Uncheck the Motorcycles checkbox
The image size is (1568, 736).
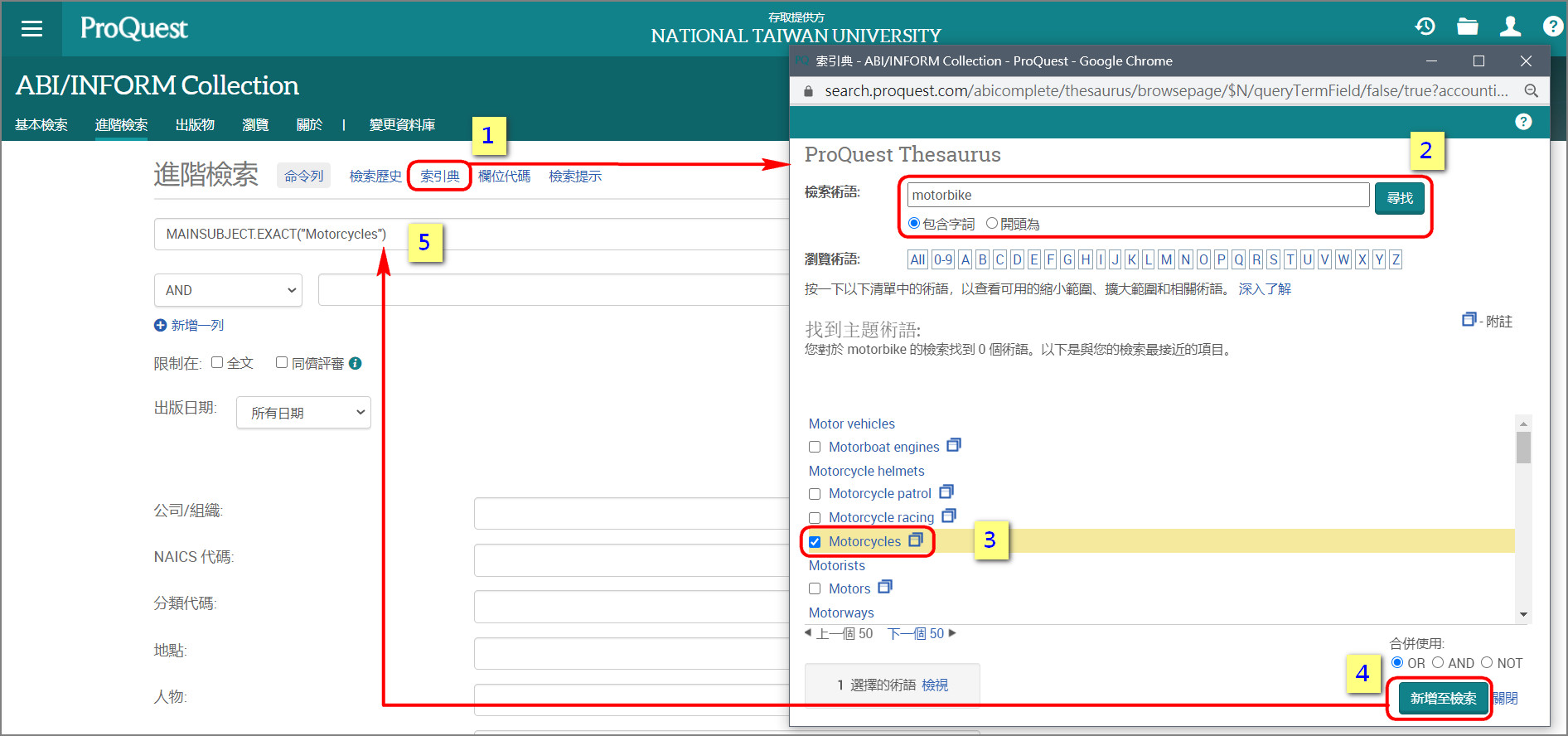point(815,542)
